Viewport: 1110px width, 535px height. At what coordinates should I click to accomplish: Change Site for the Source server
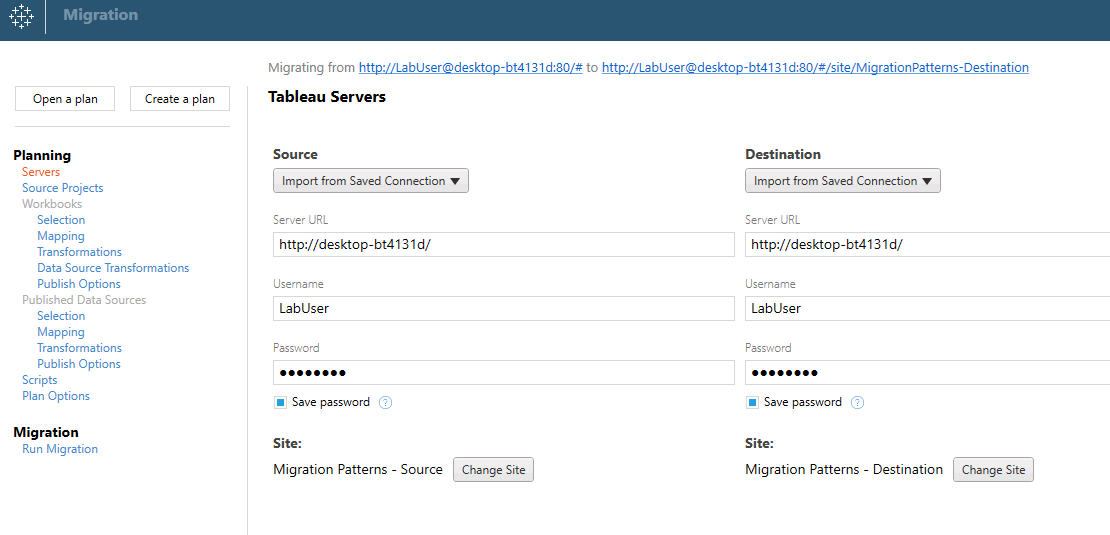tap(493, 470)
